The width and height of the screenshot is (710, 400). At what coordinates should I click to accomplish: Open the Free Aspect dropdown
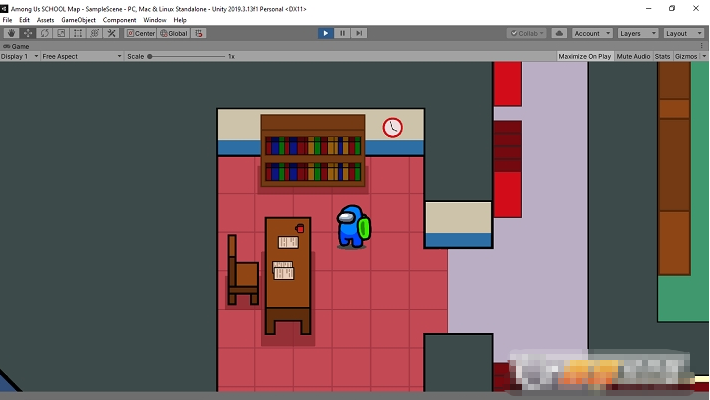80,56
